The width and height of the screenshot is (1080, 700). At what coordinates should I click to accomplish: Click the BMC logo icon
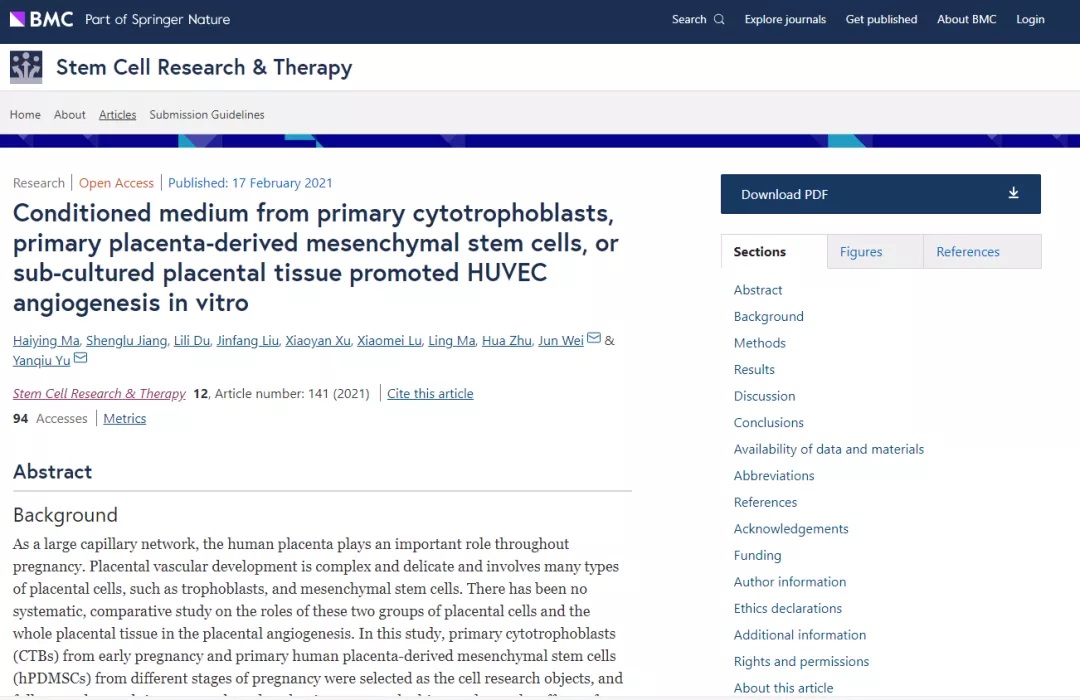18,19
